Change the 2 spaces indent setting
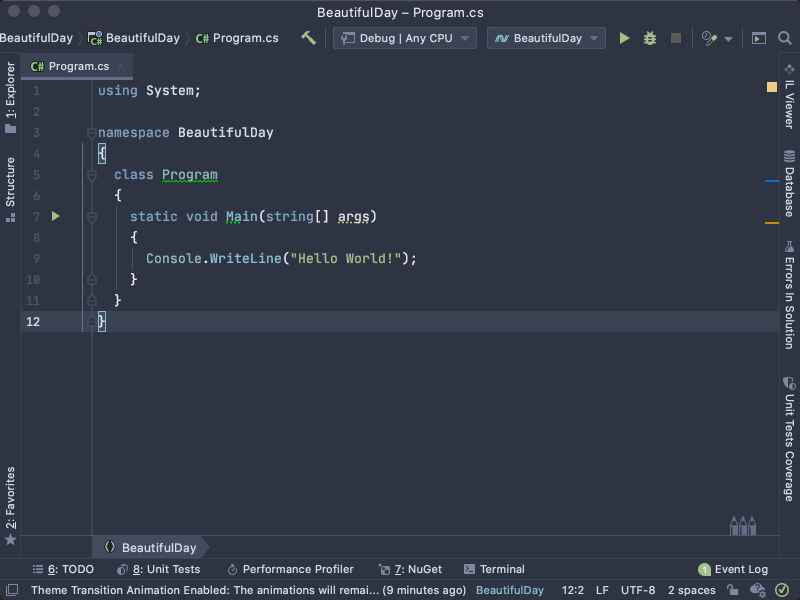Image resolution: width=800 pixels, height=600 pixels. pyautogui.click(x=691, y=590)
